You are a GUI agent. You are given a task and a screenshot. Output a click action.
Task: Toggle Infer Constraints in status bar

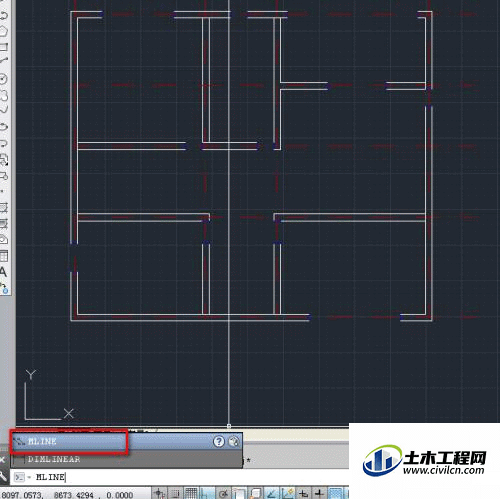(x=159, y=493)
